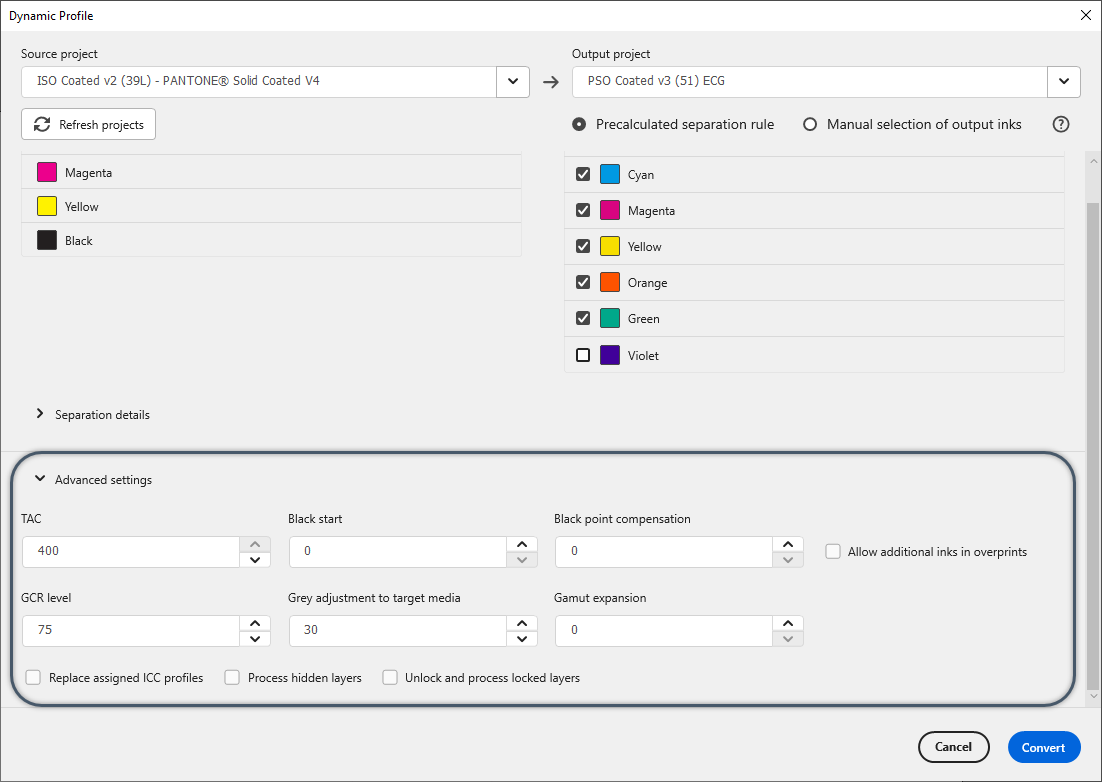This screenshot has height=782, width=1102.
Task: Click the source project Magenta ink swatch
Action: [46, 172]
